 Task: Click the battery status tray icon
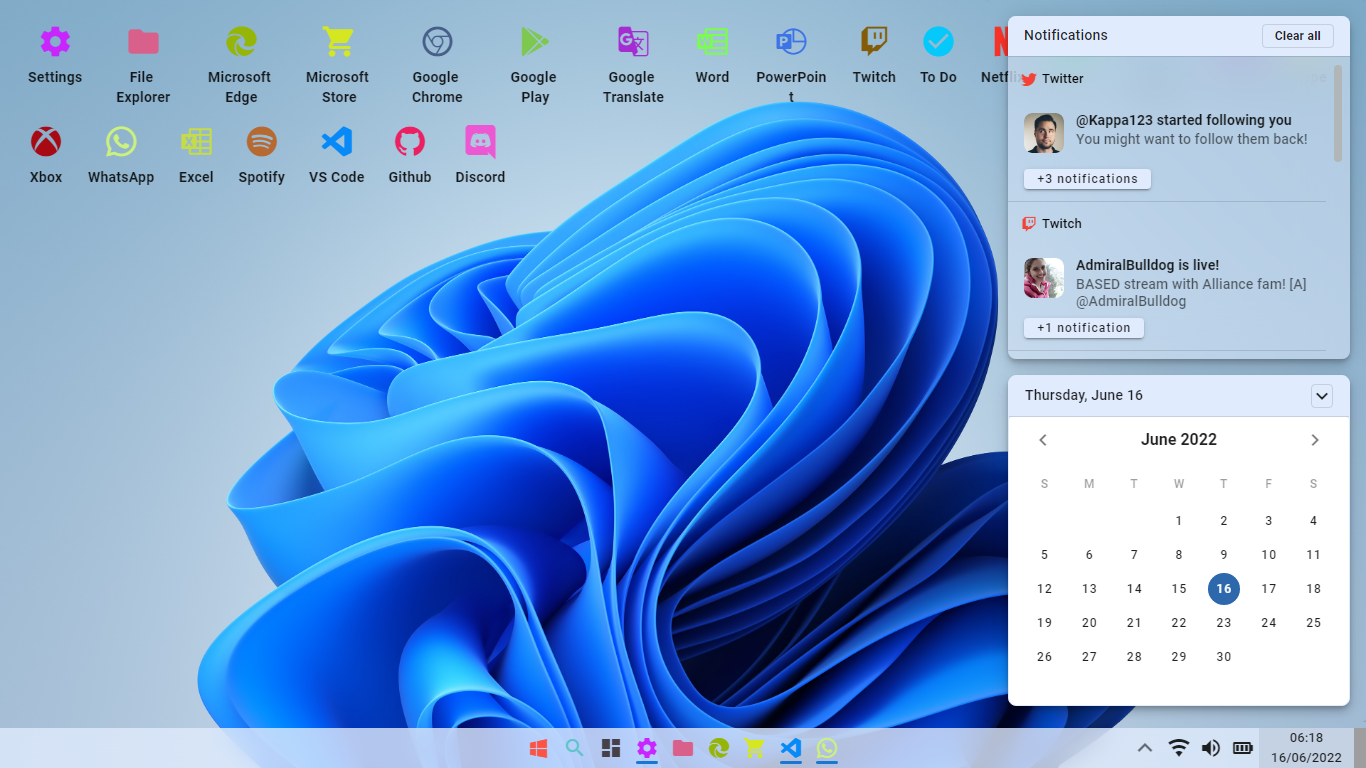1243,748
